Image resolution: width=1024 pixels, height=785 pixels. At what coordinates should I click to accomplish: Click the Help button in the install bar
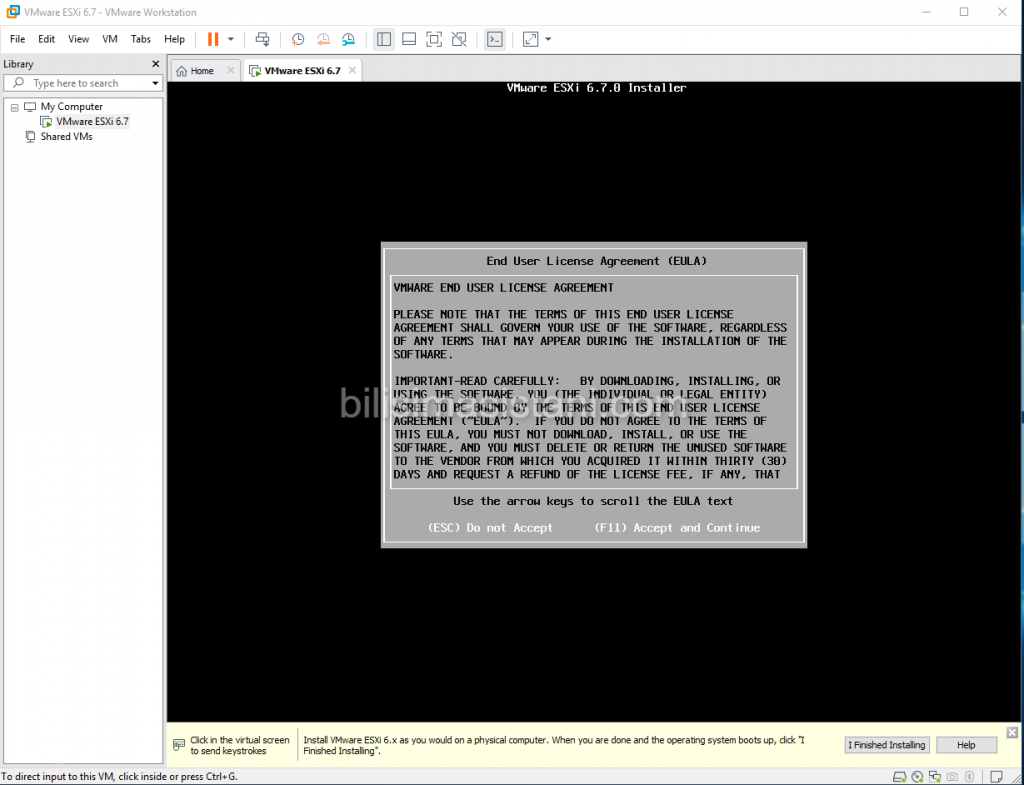[966, 745]
